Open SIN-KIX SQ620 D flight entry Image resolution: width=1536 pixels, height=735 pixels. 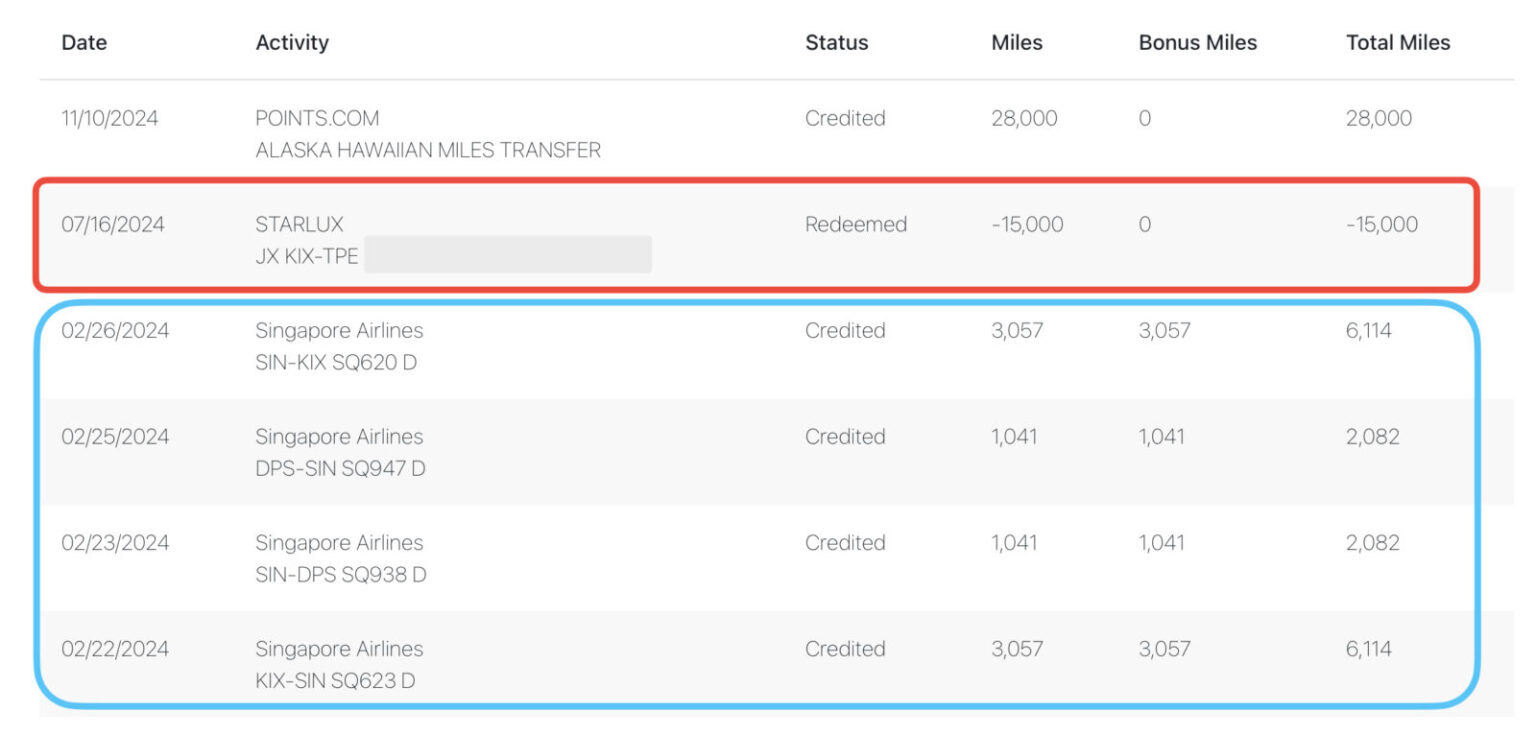point(335,363)
